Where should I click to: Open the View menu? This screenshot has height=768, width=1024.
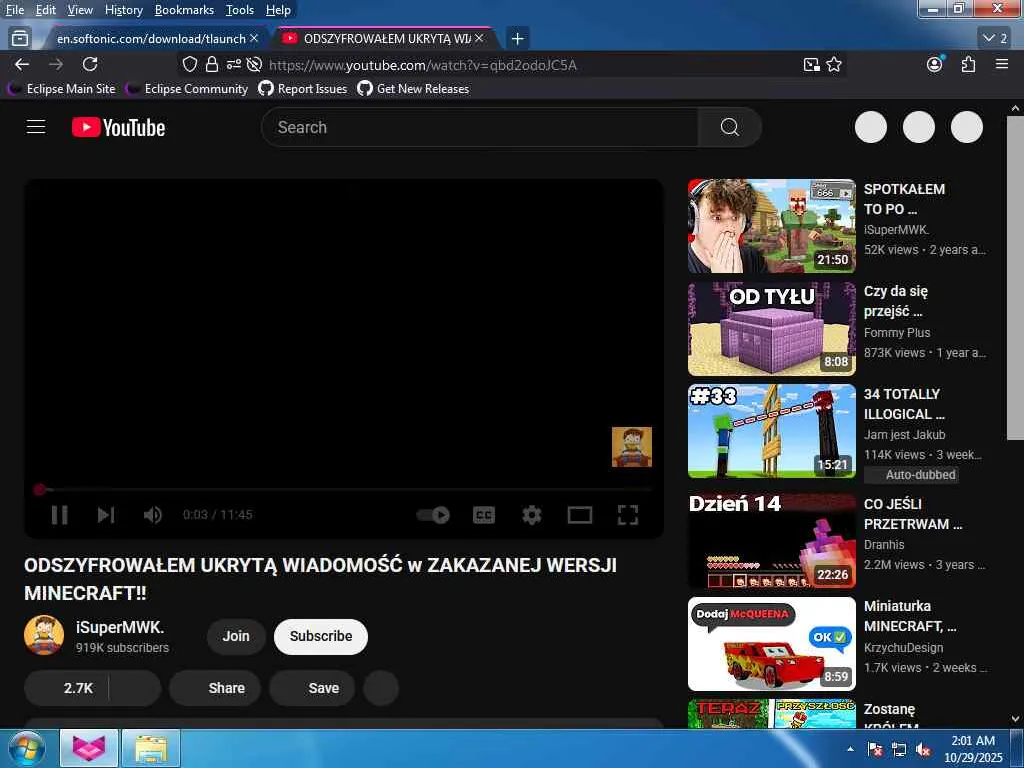pos(80,10)
